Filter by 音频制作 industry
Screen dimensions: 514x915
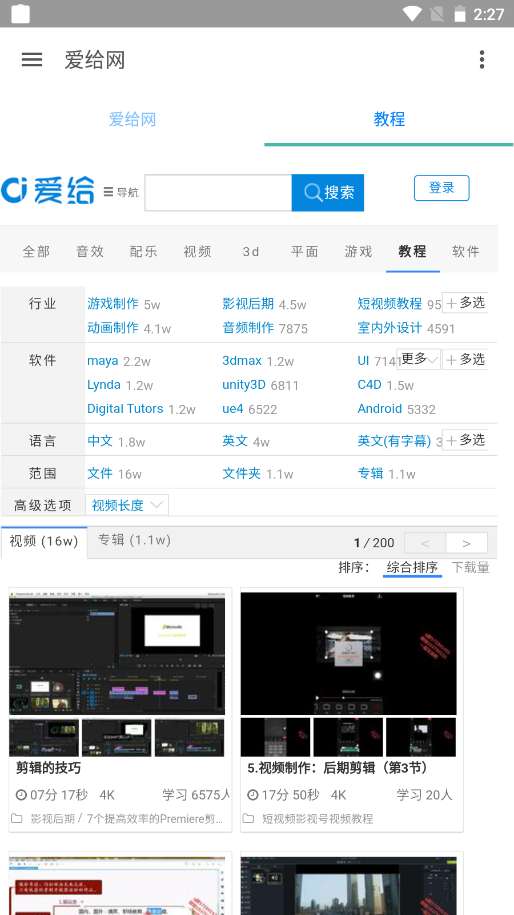coord(248,327)
